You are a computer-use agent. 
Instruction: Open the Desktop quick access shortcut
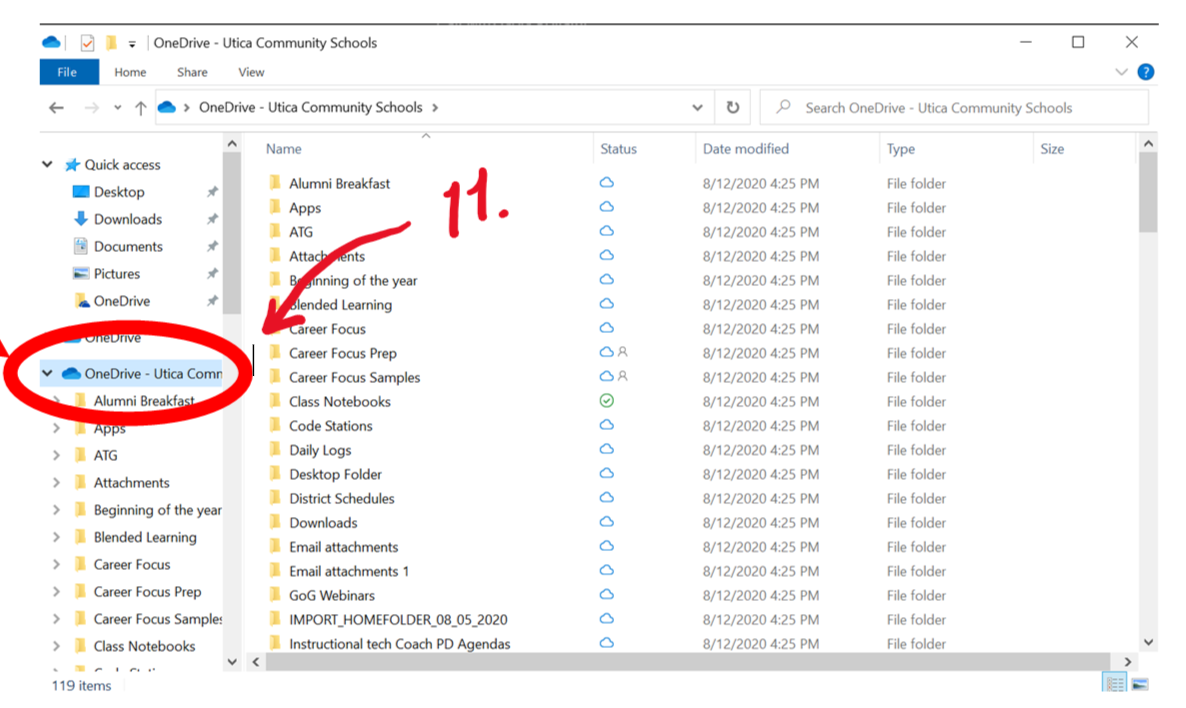click(x=119, y=192)
